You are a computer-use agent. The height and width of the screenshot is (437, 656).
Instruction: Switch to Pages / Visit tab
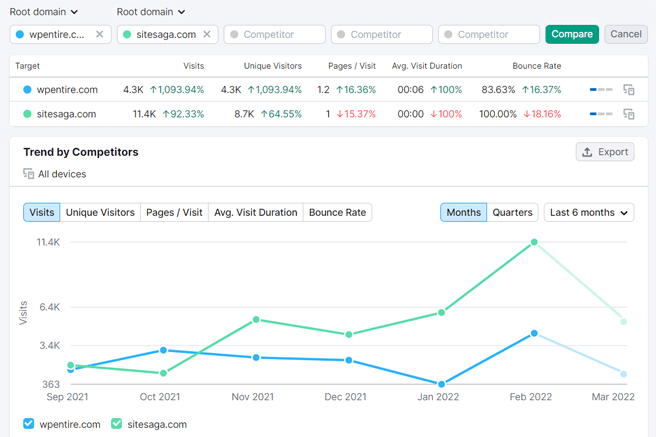174,212
